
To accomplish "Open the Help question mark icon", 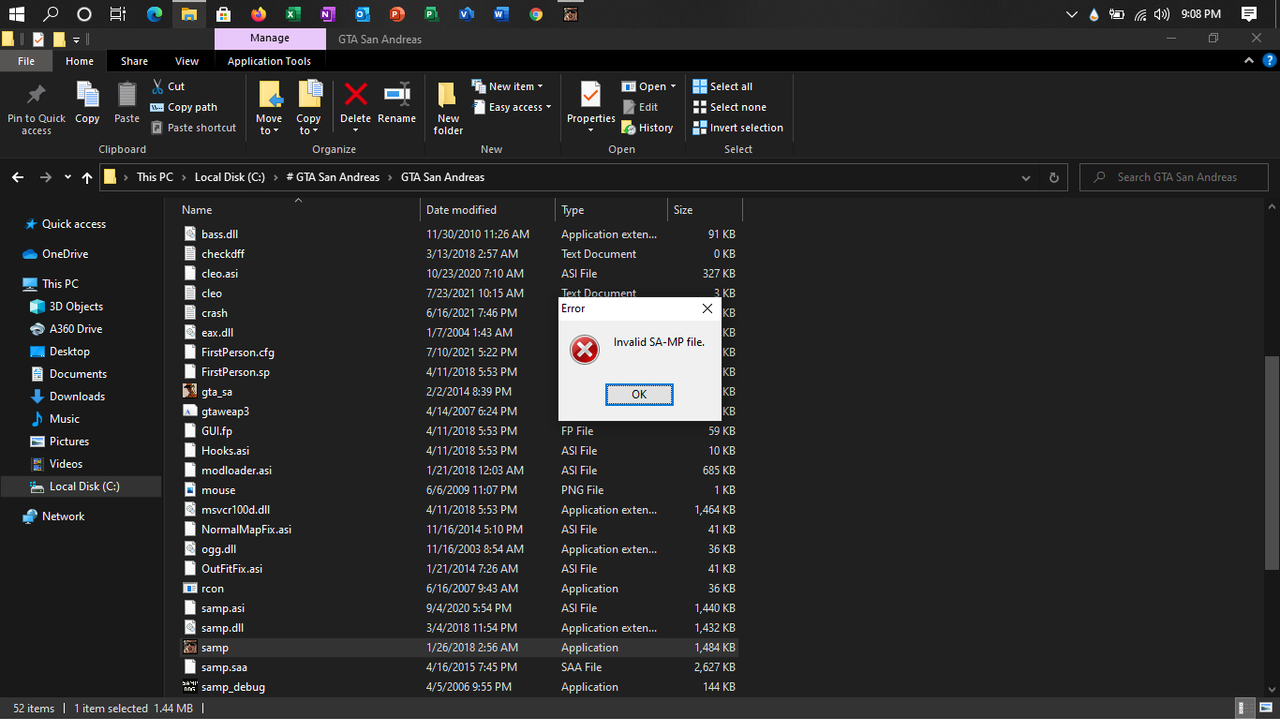I will [x=1270, y=61].
